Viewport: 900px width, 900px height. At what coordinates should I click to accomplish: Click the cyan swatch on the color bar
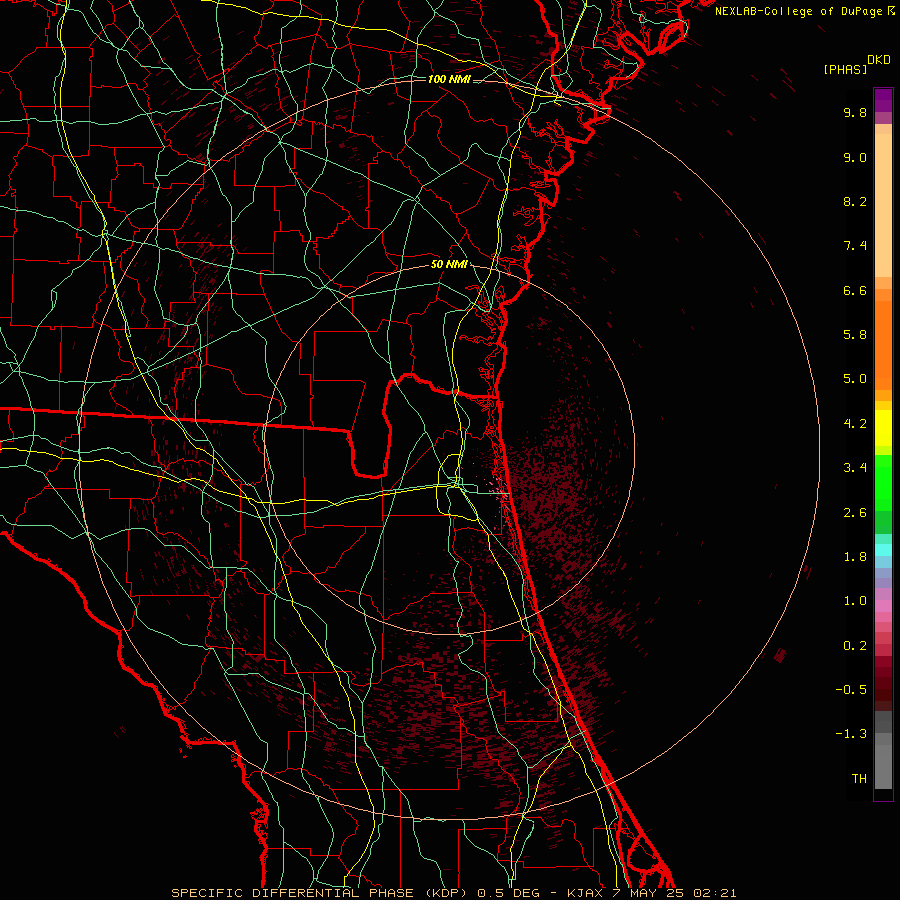pos(883,550)
